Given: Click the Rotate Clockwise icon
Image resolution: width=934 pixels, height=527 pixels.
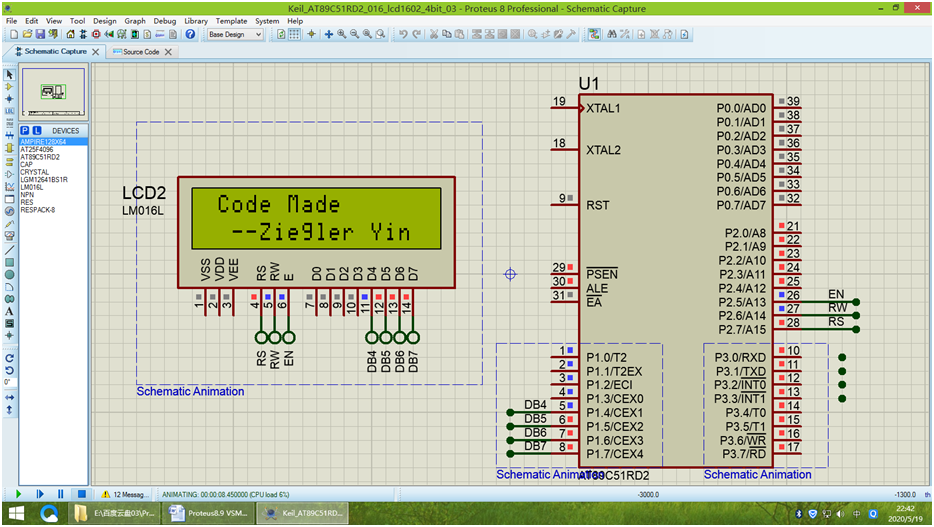Looking at the screenshot, I should coord(9,358).
